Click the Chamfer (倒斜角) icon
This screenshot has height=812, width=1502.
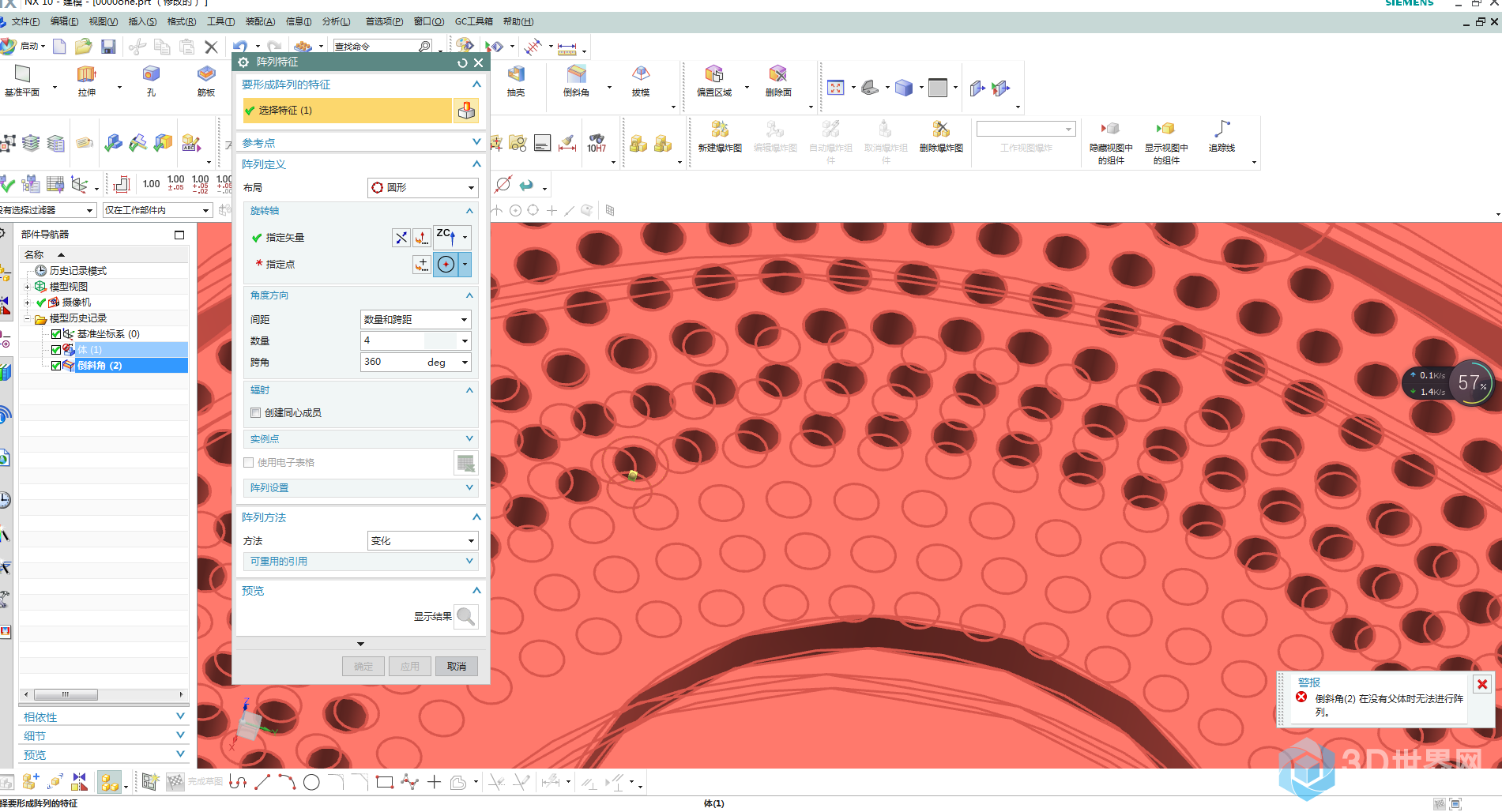[x=577, y=74]
